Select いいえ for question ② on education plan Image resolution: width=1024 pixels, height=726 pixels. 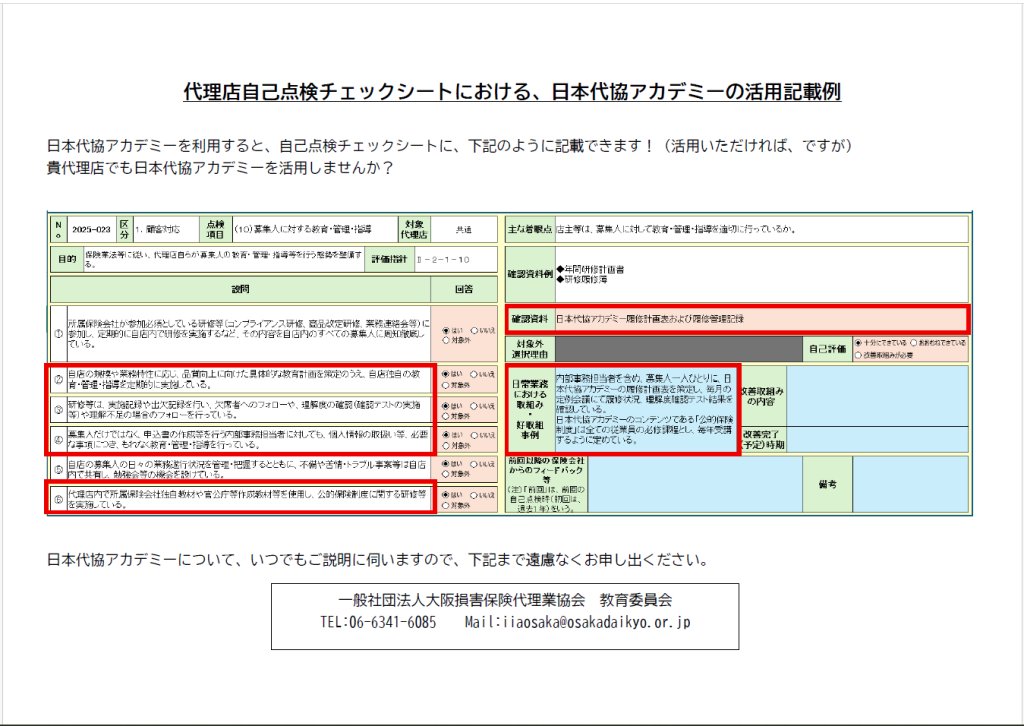click(x=474, y=375)
